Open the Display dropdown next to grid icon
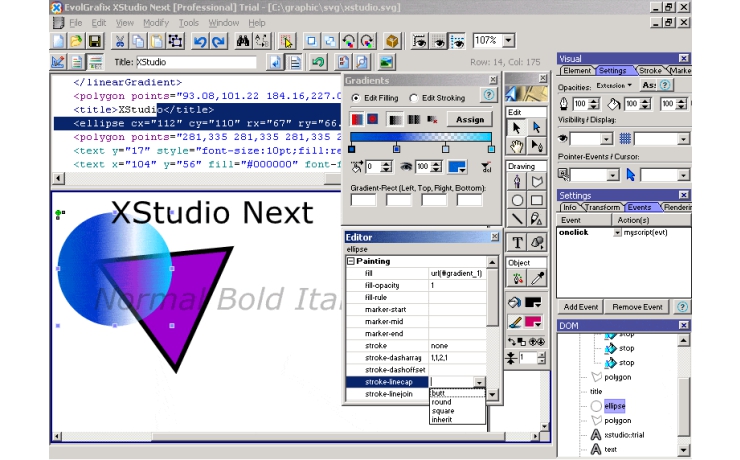This screenshot has width=740, height=460. tap(683, 139)
